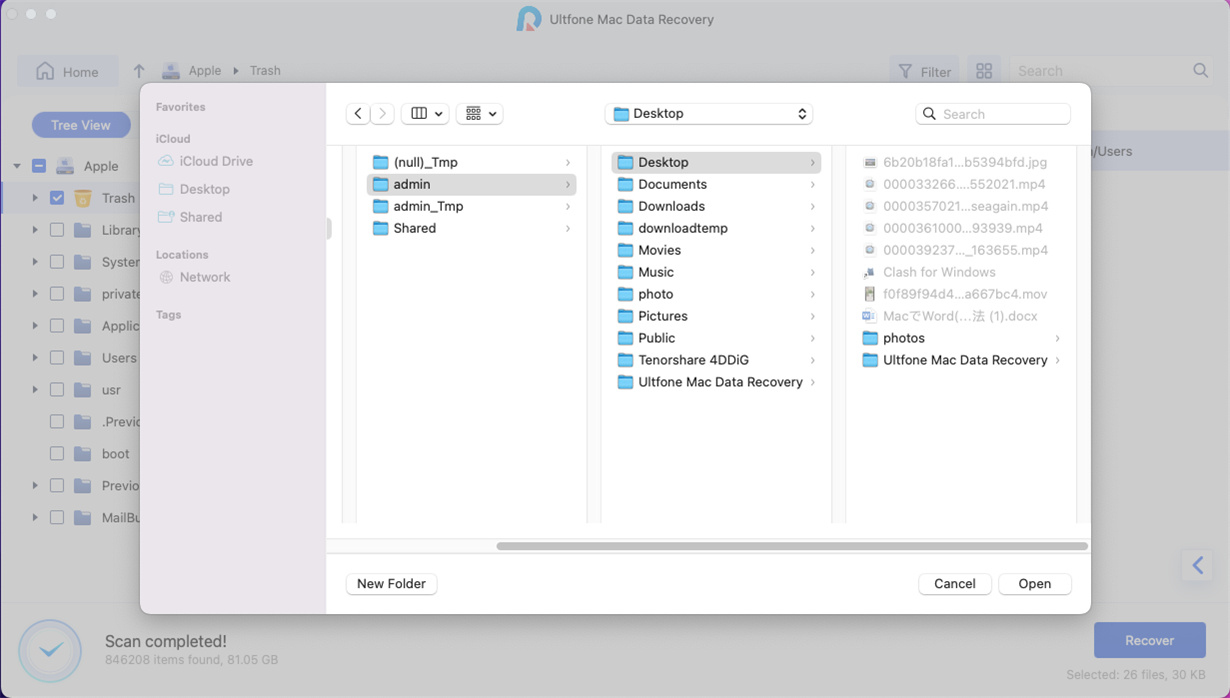This screenshot has width=1230, height=698.
Task: Click the Home button in Ultfone
Action: tap(67, 71)
